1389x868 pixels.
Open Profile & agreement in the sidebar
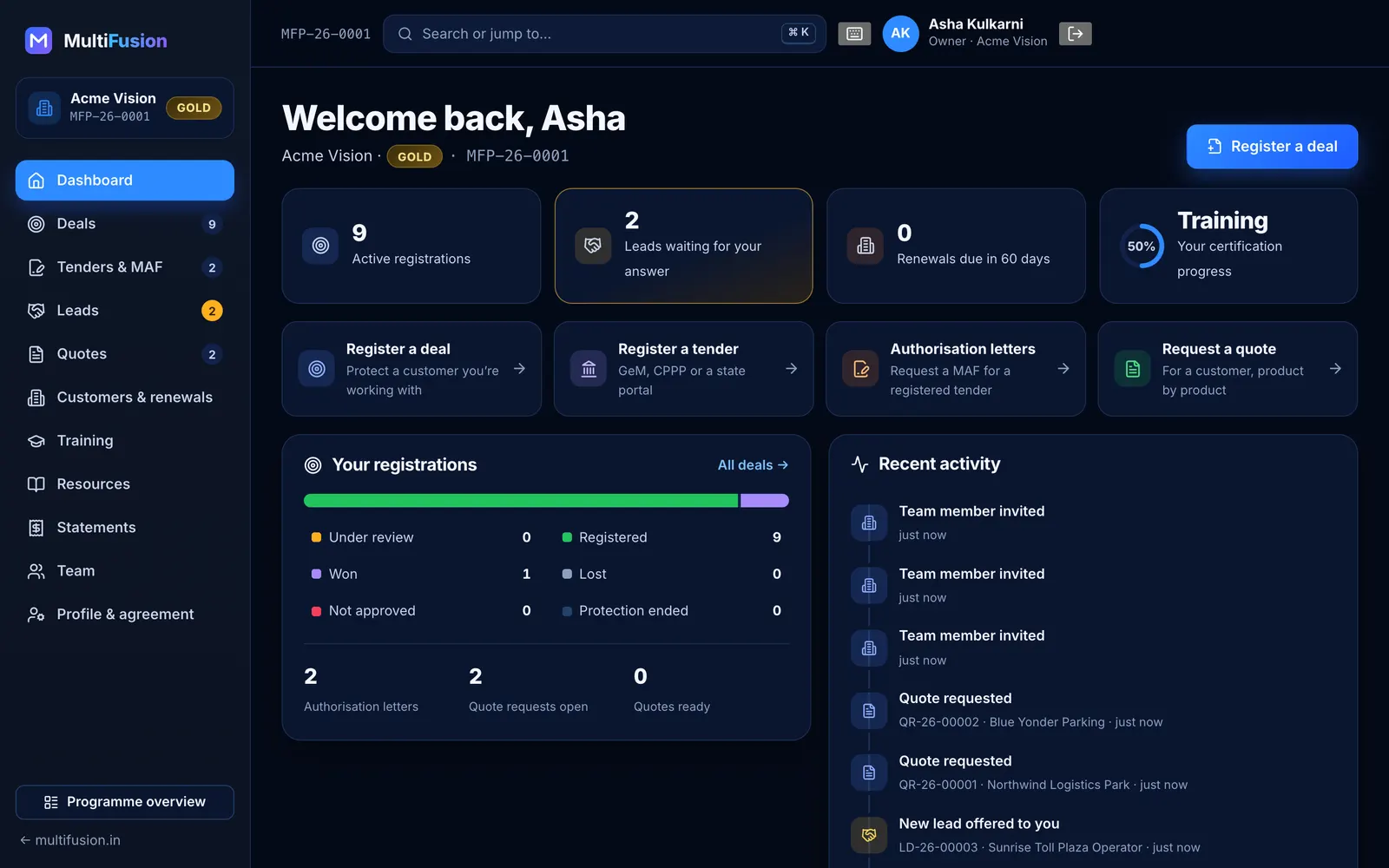[x=124, y=615]
